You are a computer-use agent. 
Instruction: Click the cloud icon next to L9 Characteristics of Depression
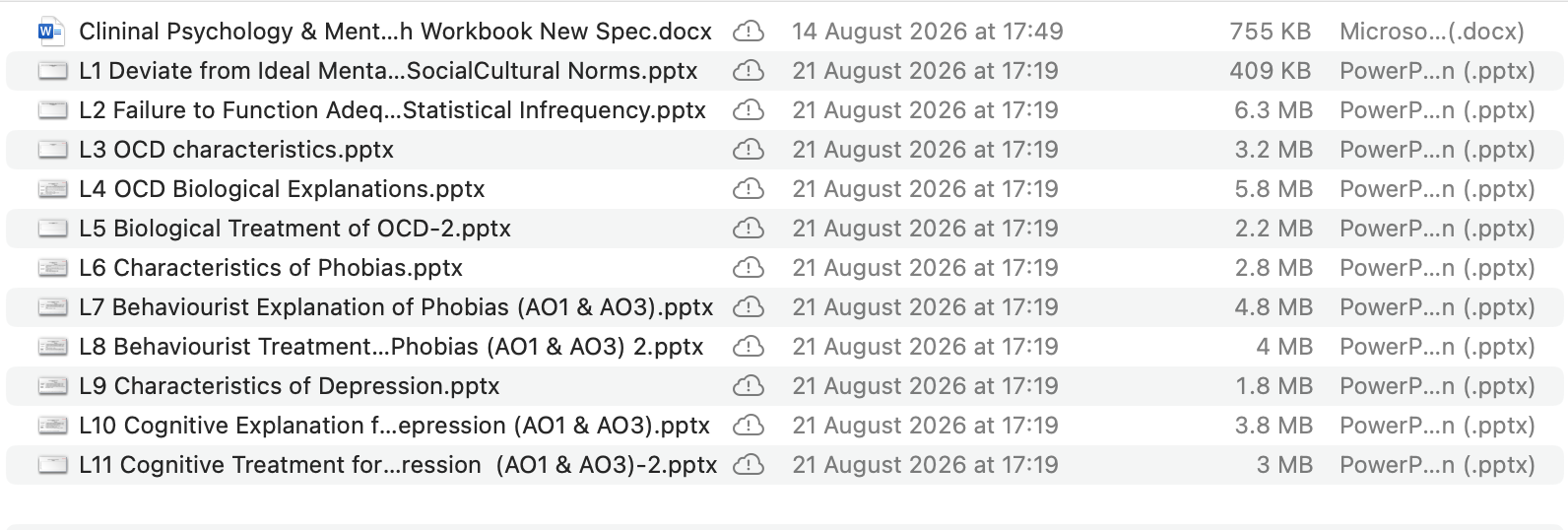749,386
